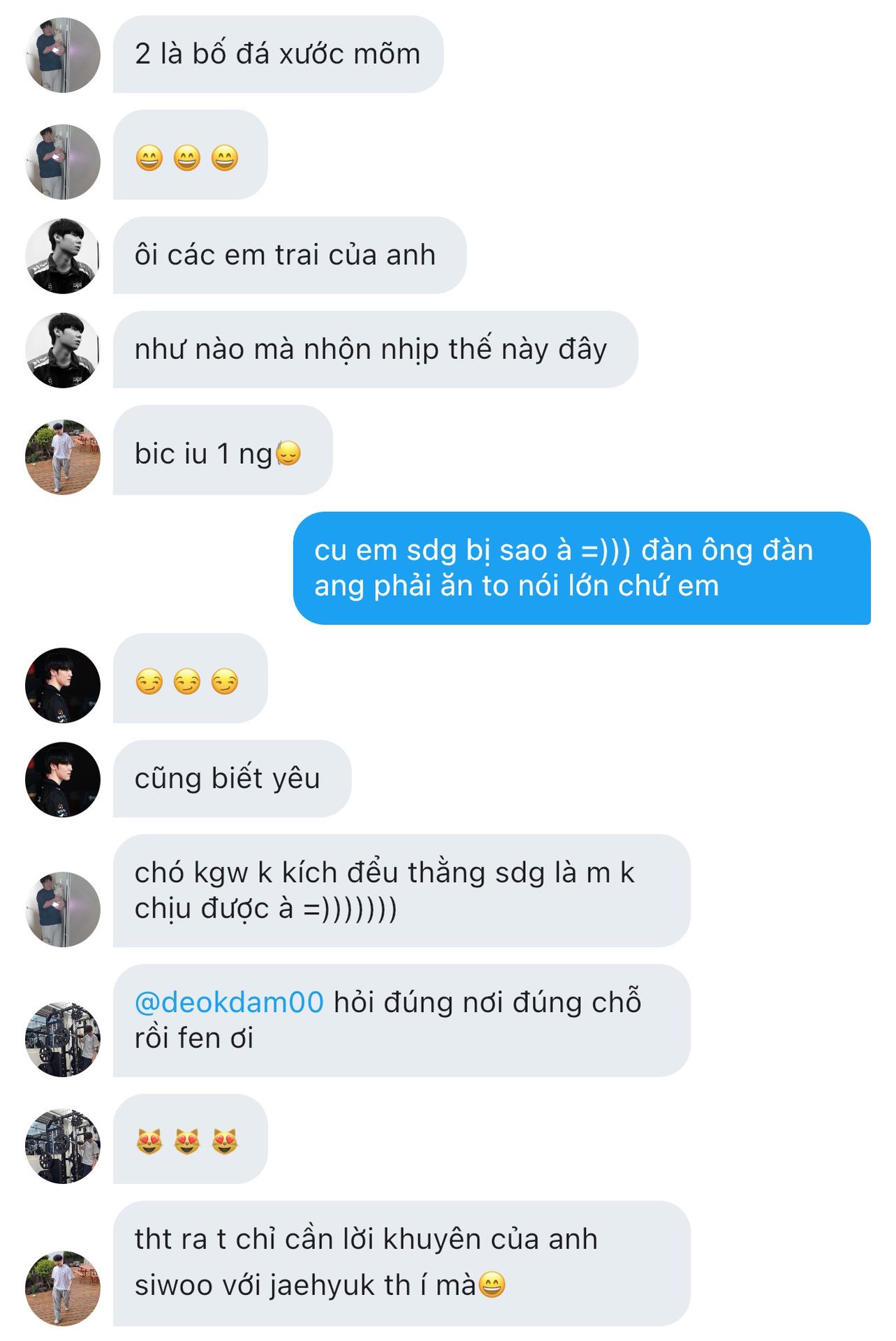Tap avatar next to 'chó kgw k kích đểu' message
This screenshot has width=896, height=1341.
63,909
